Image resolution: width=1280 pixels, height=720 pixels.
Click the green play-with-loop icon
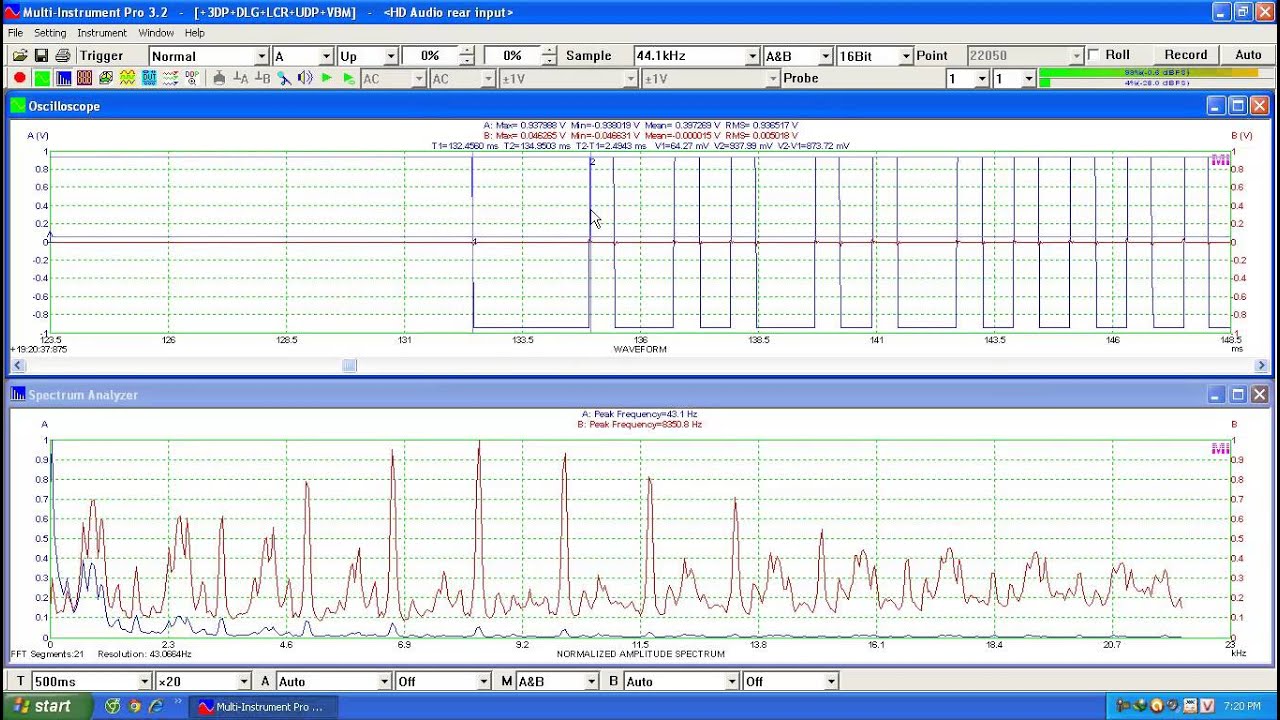point(348,78)
